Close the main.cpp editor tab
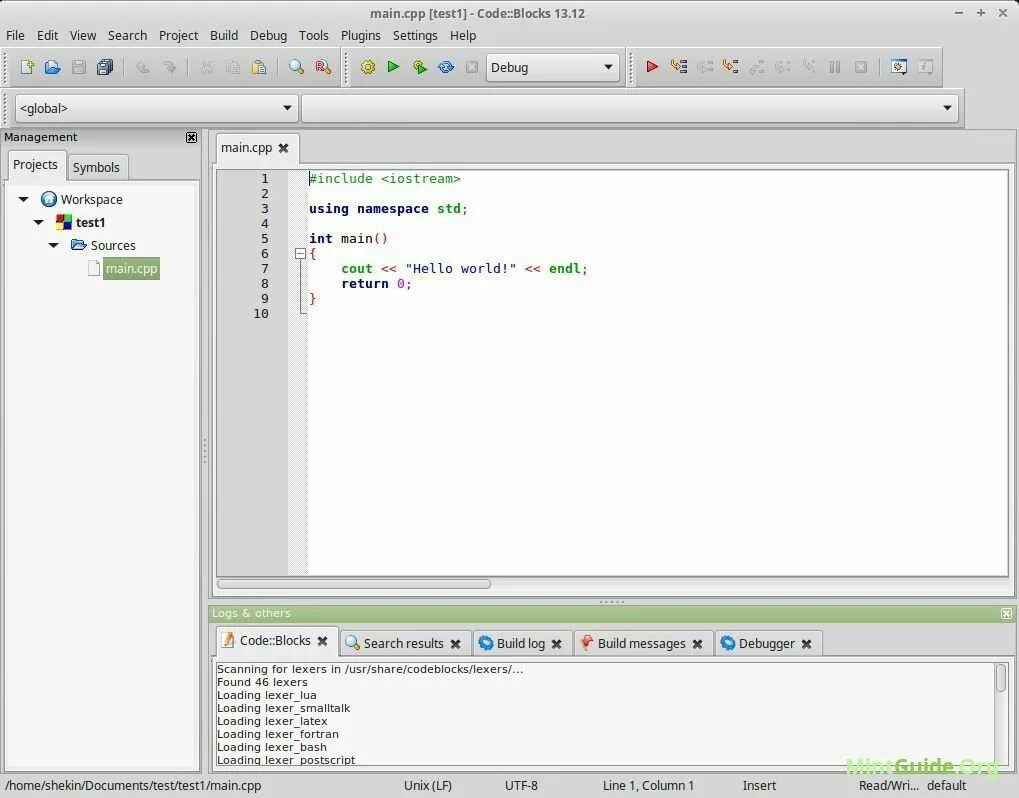 [283, 148]
